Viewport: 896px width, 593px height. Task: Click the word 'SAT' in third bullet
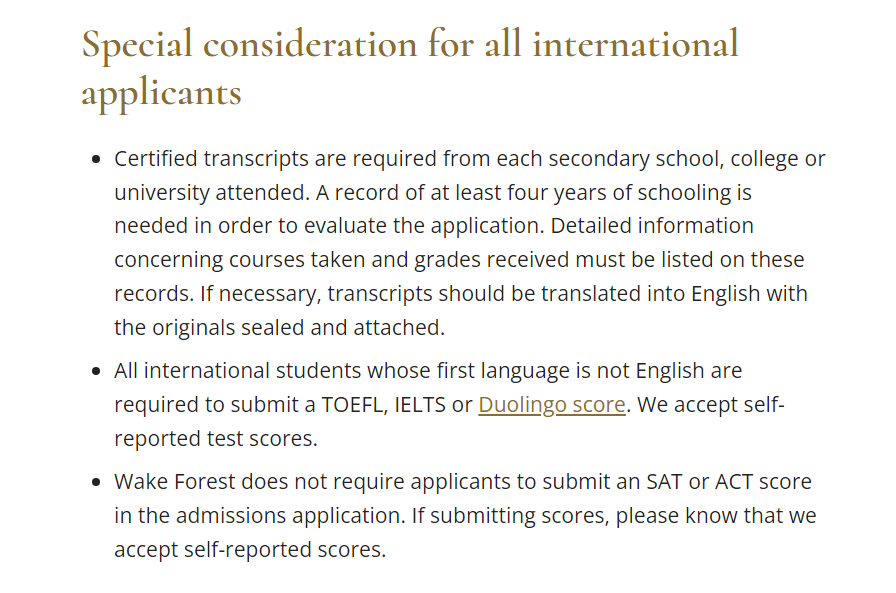pos(664,482)
